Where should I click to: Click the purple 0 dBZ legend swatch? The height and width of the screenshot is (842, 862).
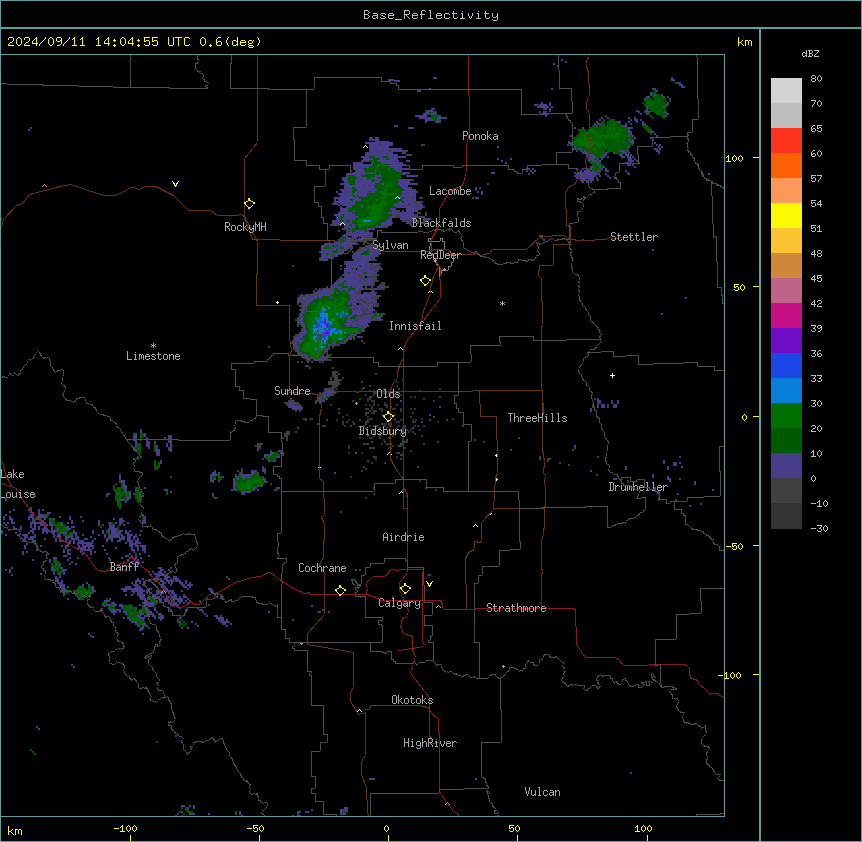coord(786,466)
